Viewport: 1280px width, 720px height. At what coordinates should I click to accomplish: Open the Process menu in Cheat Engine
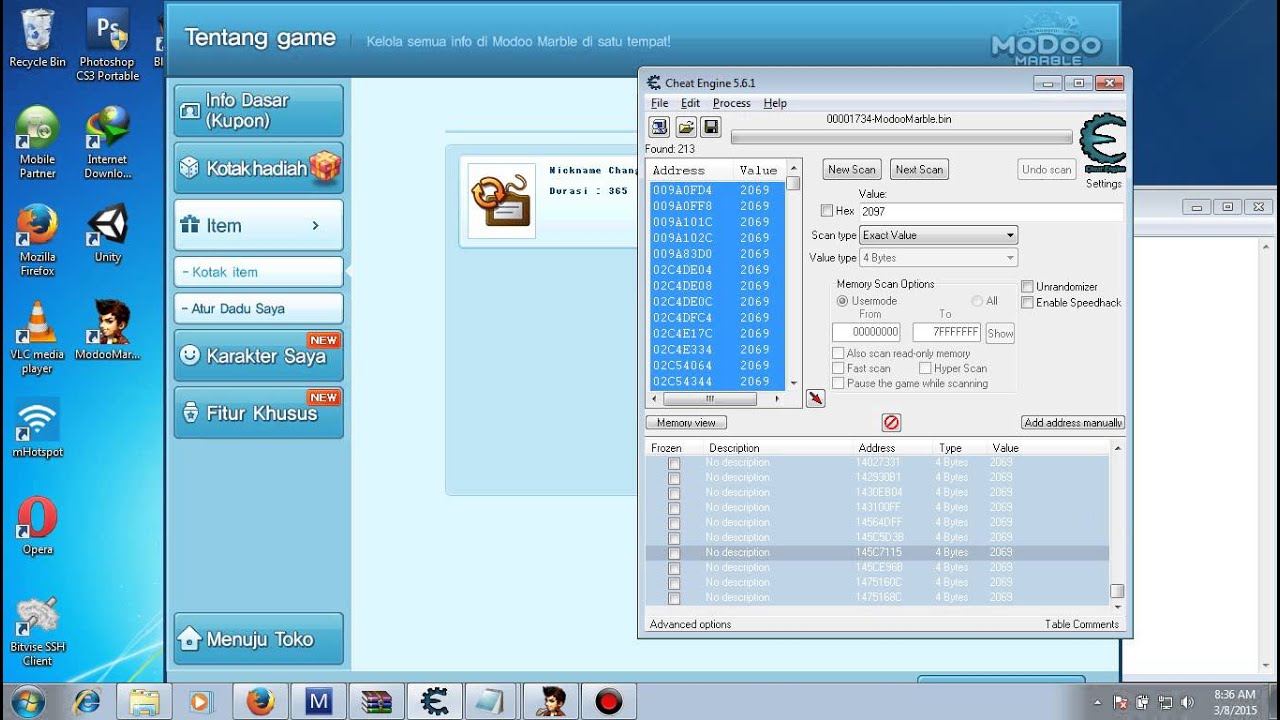point(731,103)
